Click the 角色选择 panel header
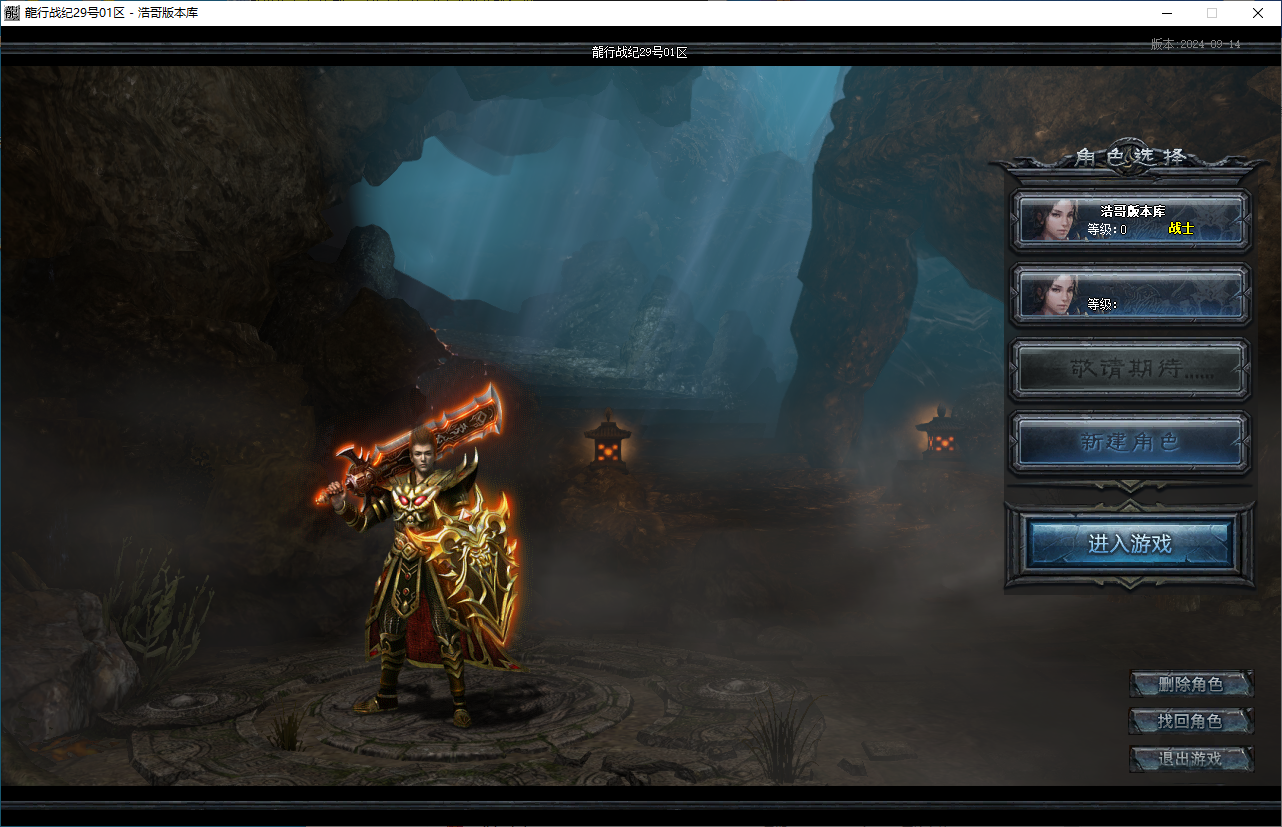 (x=1131, y=157)
